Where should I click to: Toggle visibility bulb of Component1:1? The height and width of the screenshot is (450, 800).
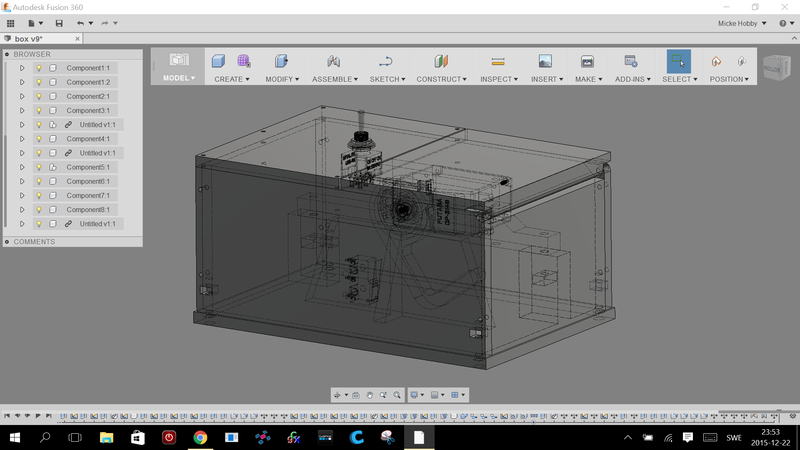pyautogui.click(x=39, y=68)
